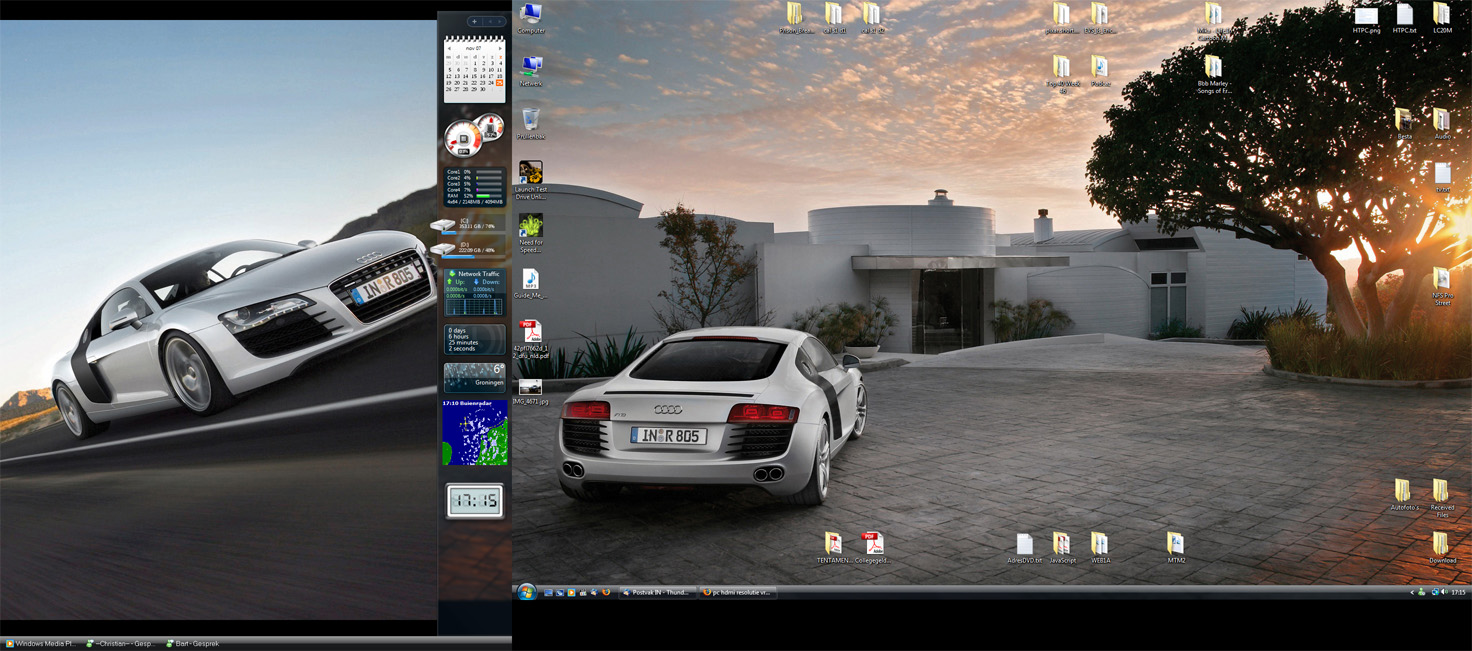Viewport: 1472px width, 651px height.
Task: Select the Download folder
Action: click(1442, 548)
